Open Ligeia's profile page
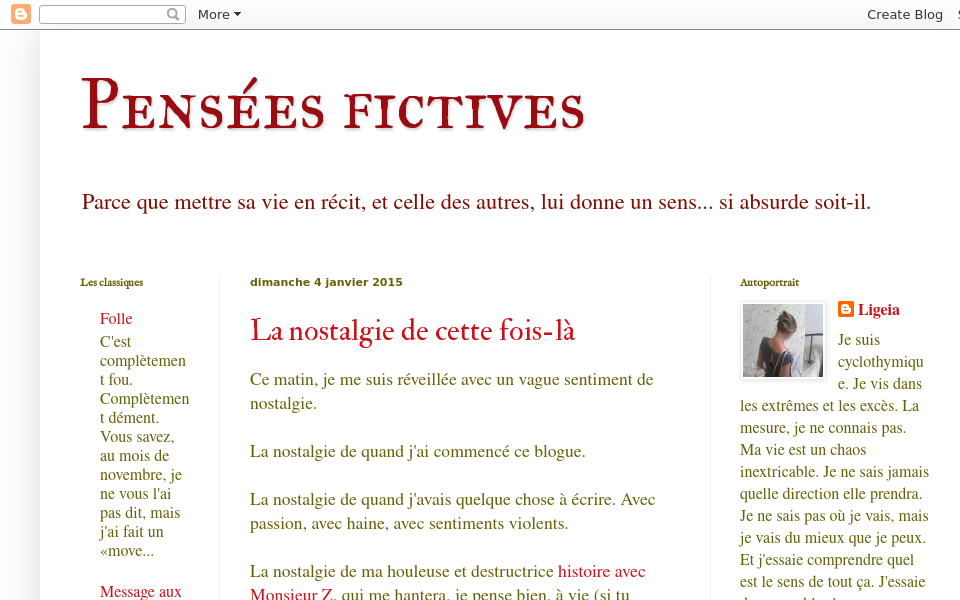Viewport: 960px width, 600px height. pos(878,309)
